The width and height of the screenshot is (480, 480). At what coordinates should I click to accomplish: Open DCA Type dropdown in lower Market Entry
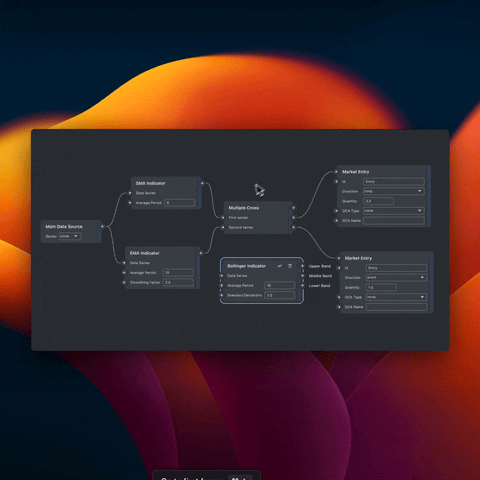396,297
